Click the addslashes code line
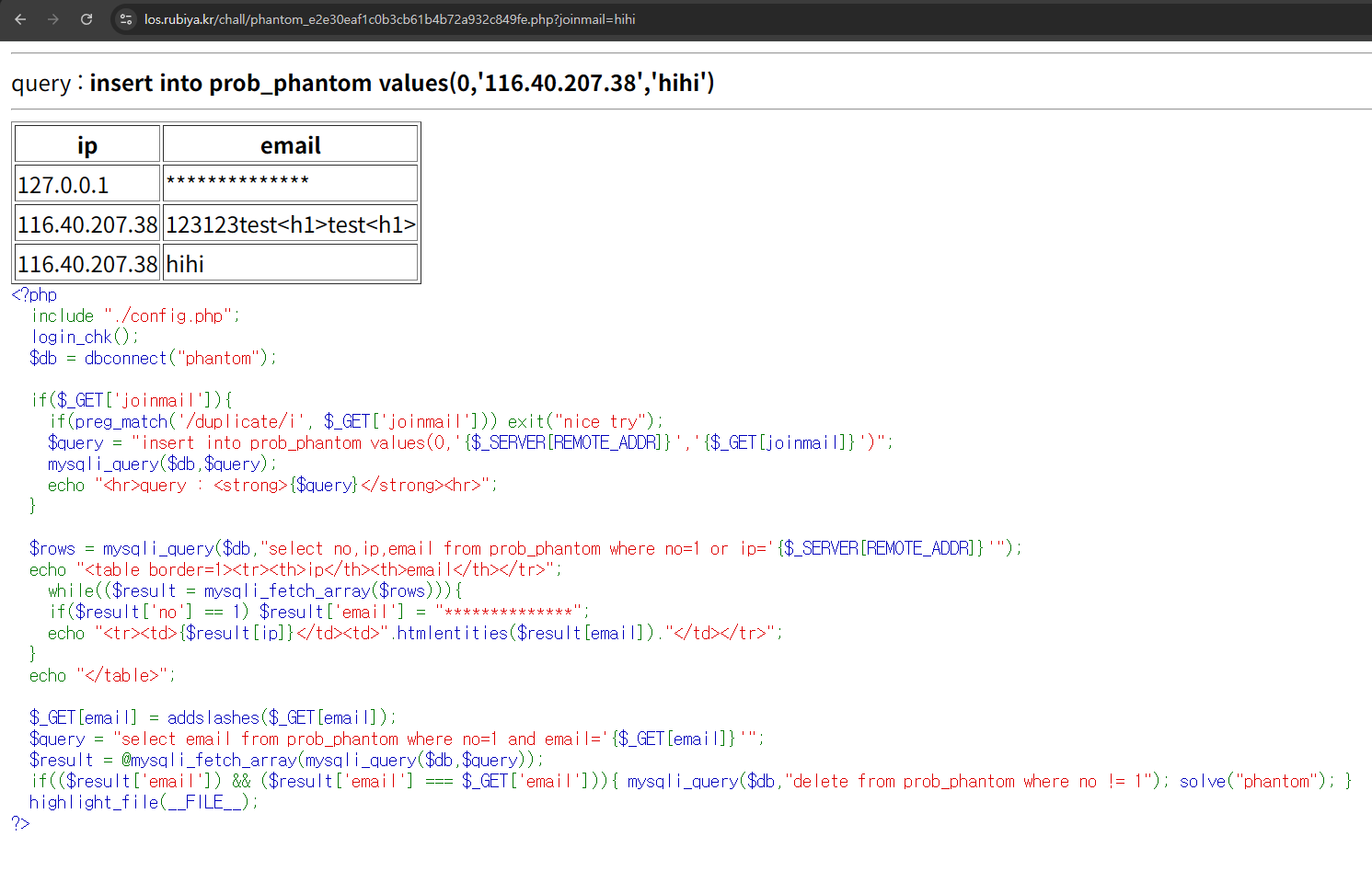The image size is (1372, 894). (213, 717)
